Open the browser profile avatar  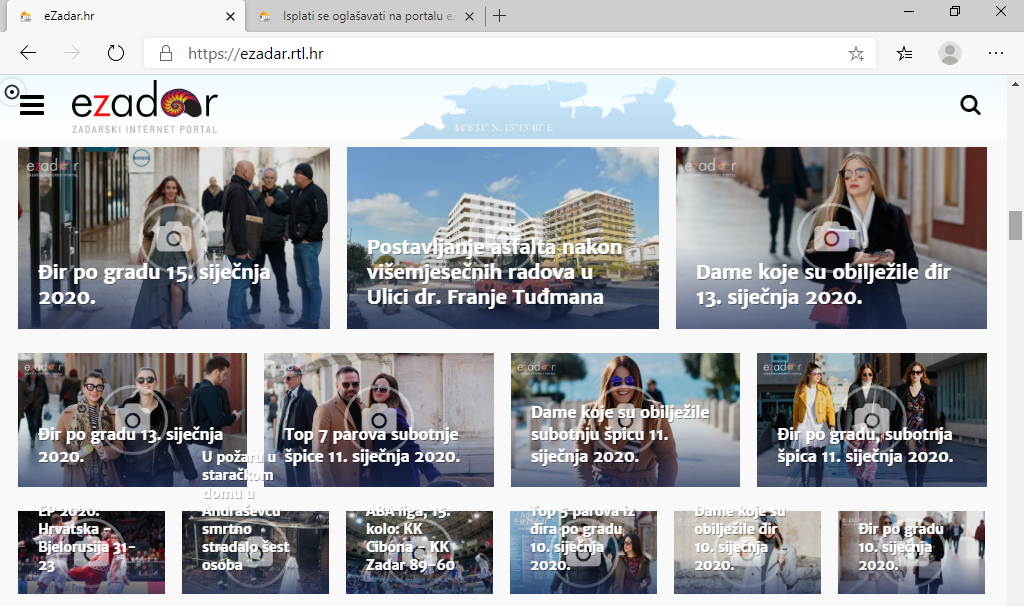coord(949,54)
